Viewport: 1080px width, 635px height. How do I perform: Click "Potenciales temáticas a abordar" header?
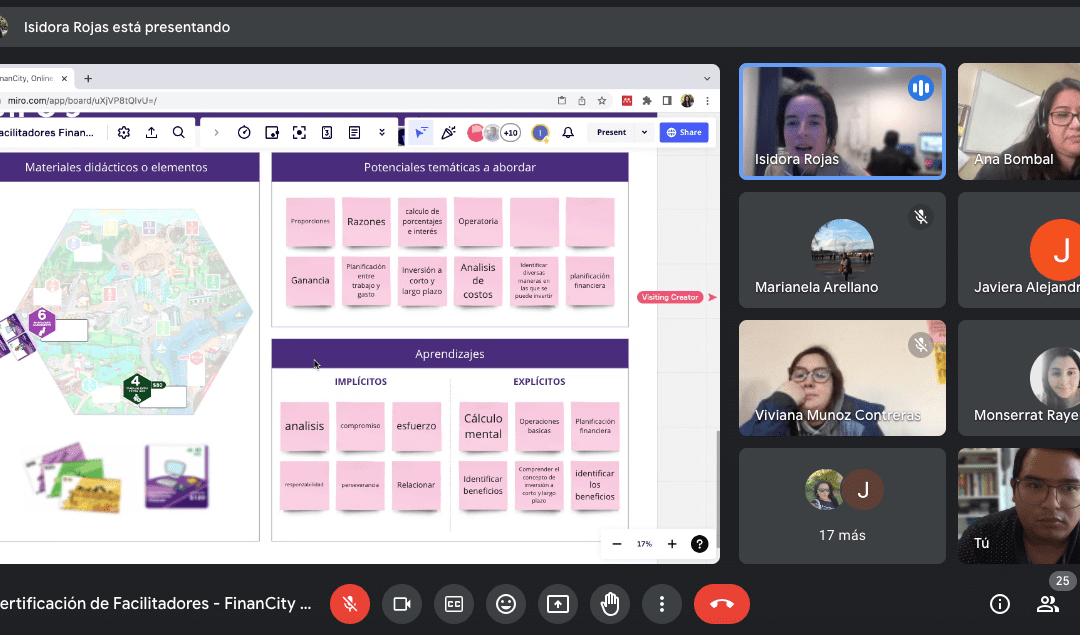(x=450, y=167)
